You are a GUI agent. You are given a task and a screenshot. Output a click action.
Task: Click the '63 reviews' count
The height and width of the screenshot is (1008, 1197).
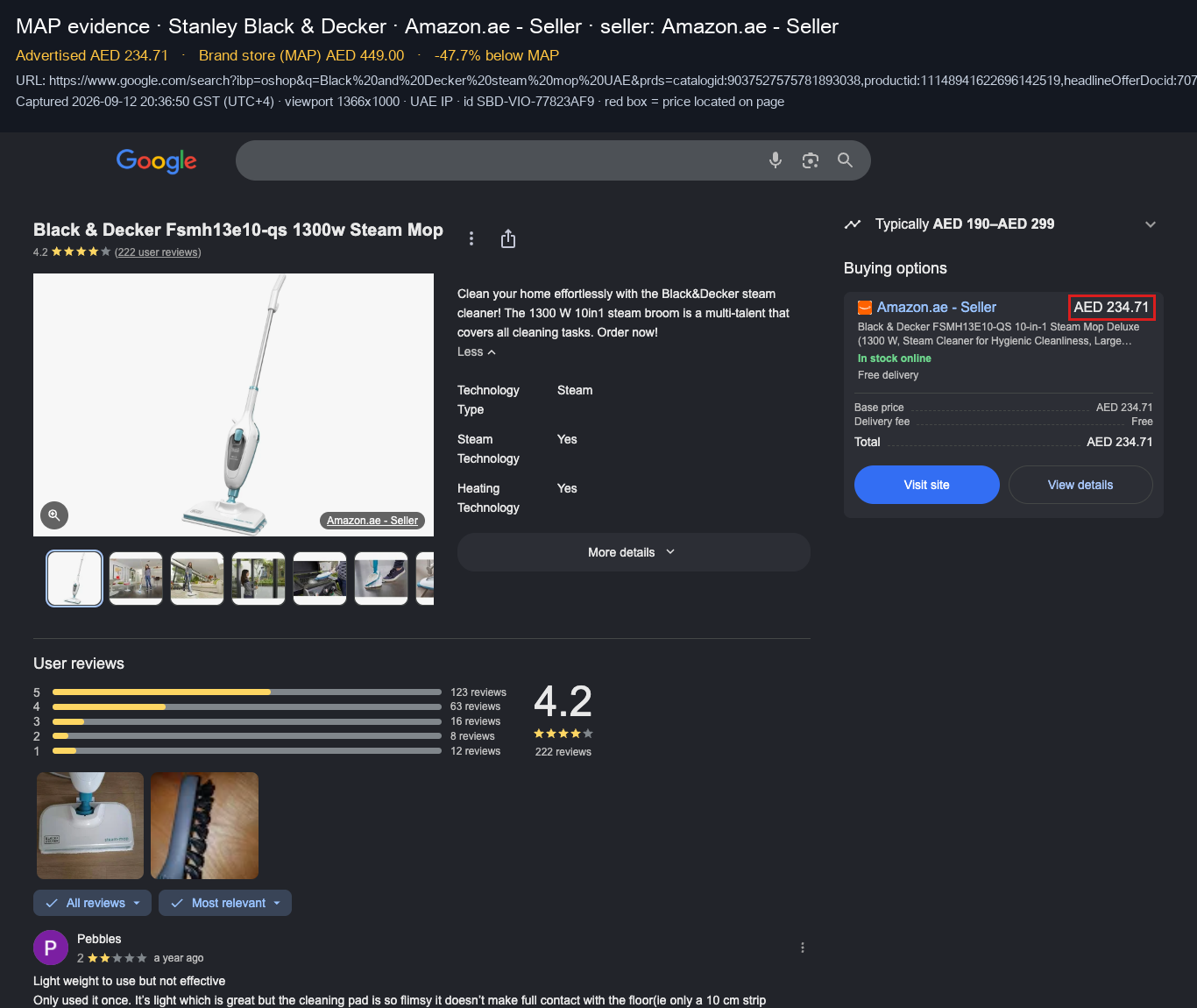(x=476, y=706)
